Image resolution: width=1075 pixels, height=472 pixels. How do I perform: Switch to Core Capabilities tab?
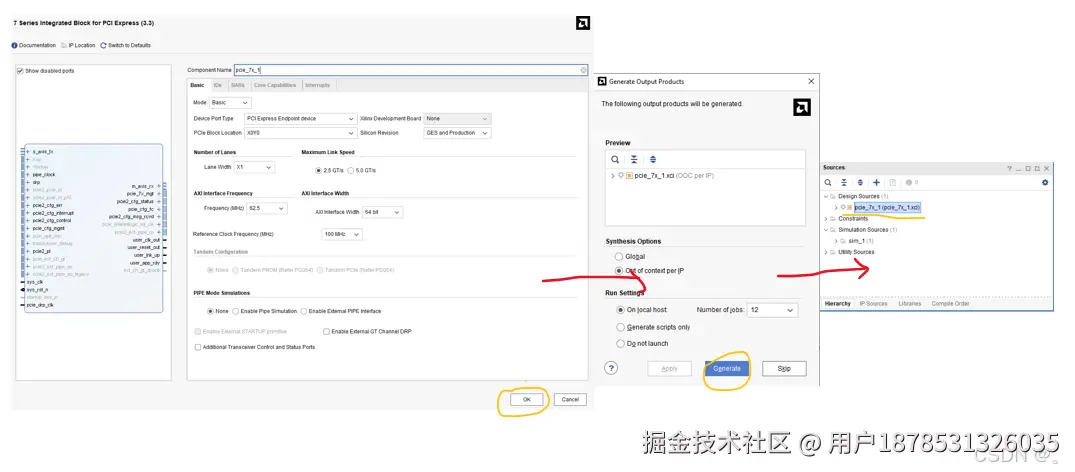(275, 85)
